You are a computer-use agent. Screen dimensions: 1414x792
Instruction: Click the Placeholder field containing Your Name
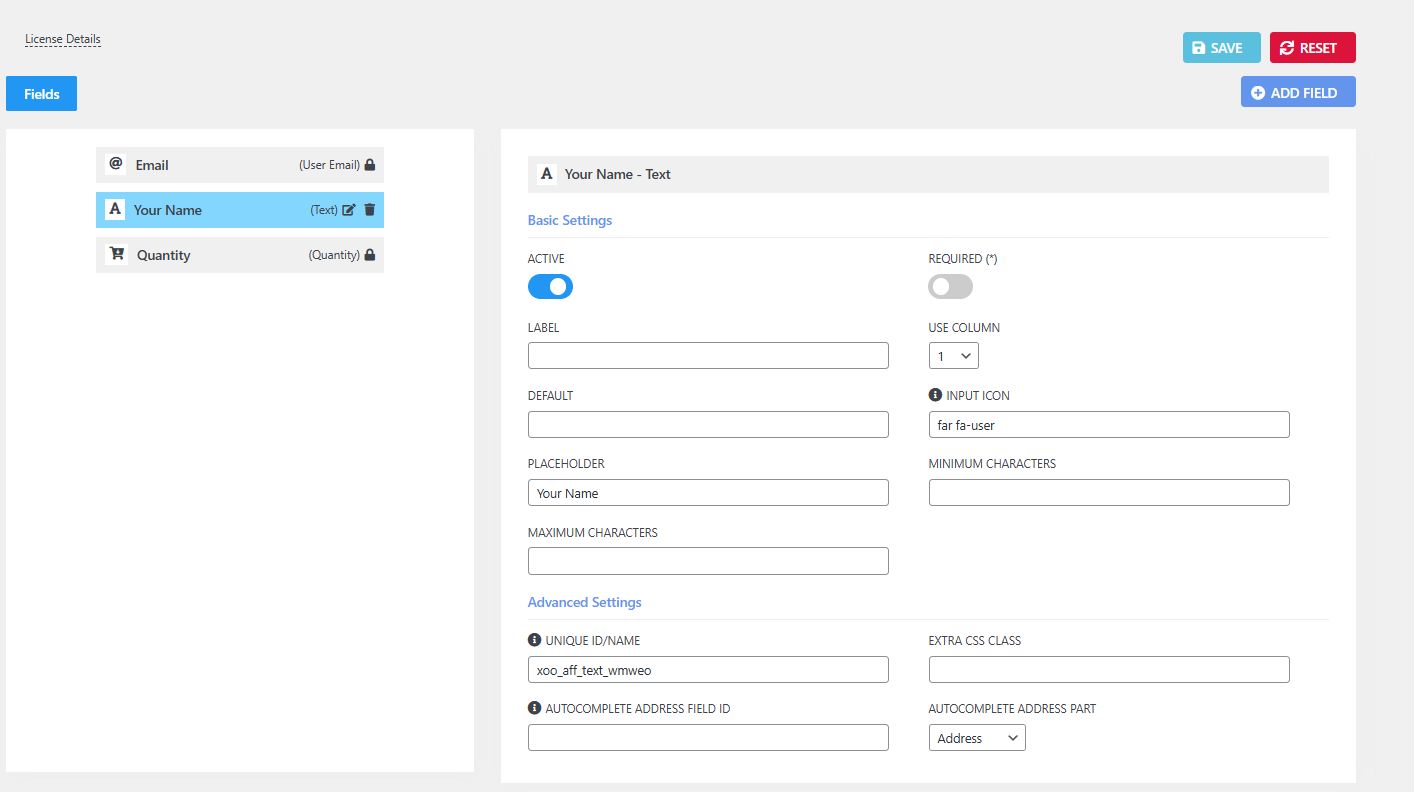click(708, 493)
